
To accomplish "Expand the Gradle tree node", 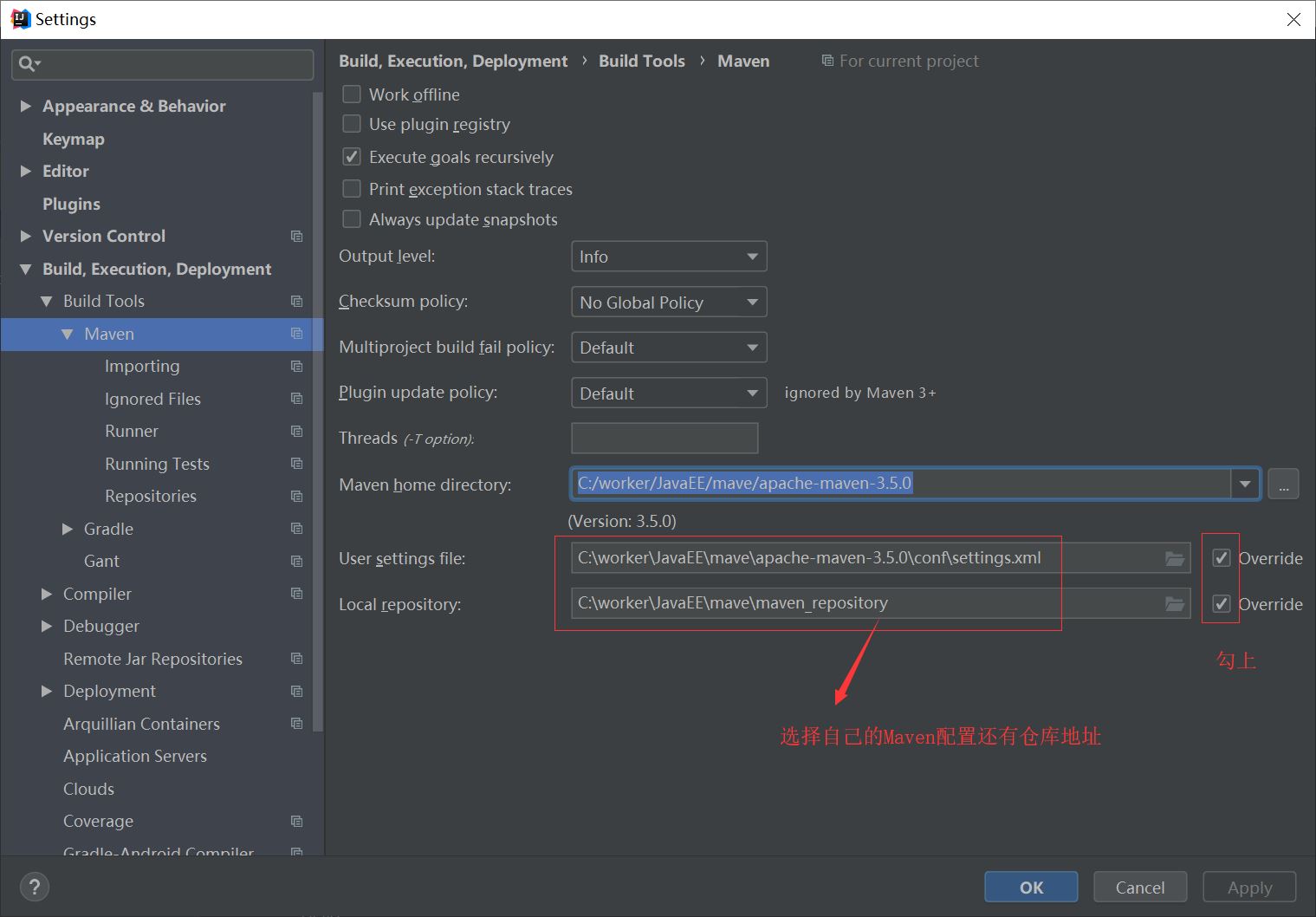I will (x=68, y=529).
